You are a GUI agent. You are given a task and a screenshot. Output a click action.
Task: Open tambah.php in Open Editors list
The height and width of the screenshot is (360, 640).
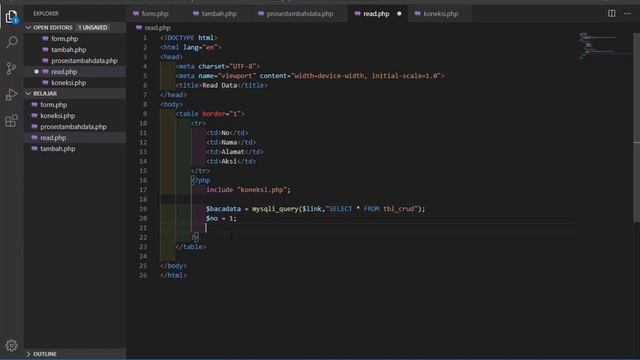click(69, 49)
